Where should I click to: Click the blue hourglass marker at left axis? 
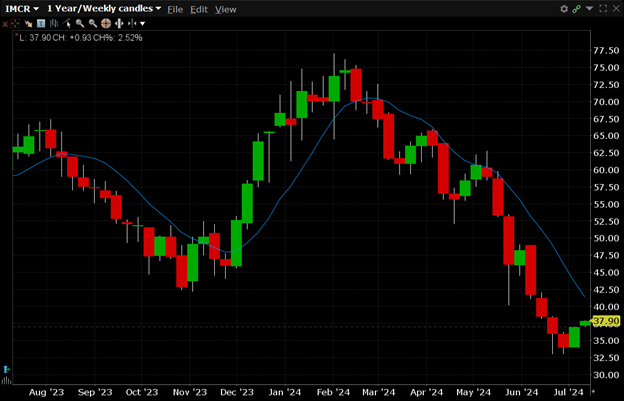[x=6, y=370]
